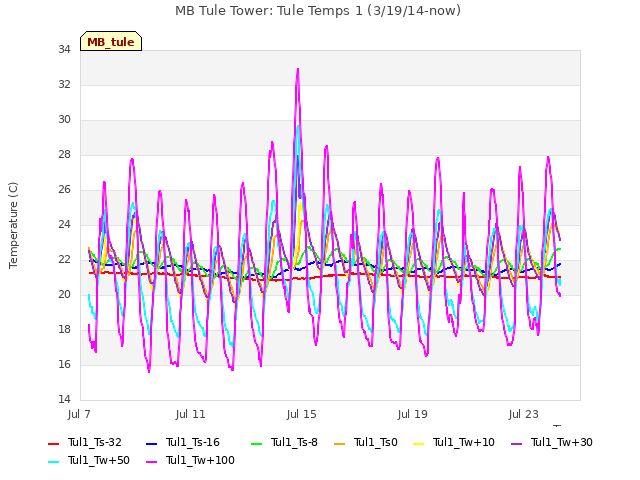Click the Jul 11 x-axis tick label
This screenshot has width=640, height=480.
pyautogui.click(x=190, y=414)
